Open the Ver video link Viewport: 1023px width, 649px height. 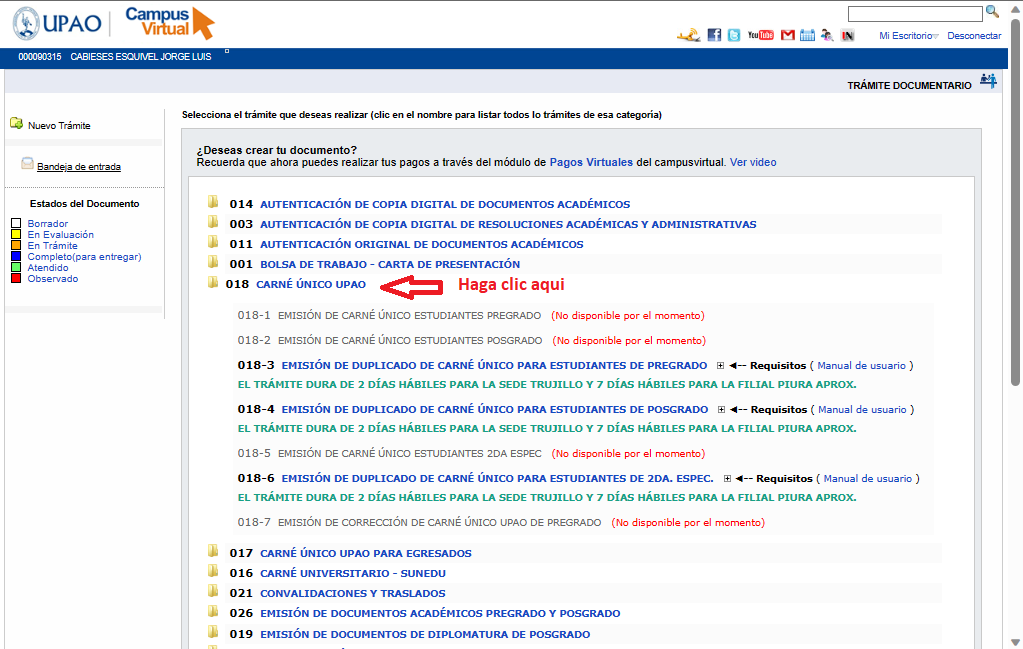click(753, 162)
